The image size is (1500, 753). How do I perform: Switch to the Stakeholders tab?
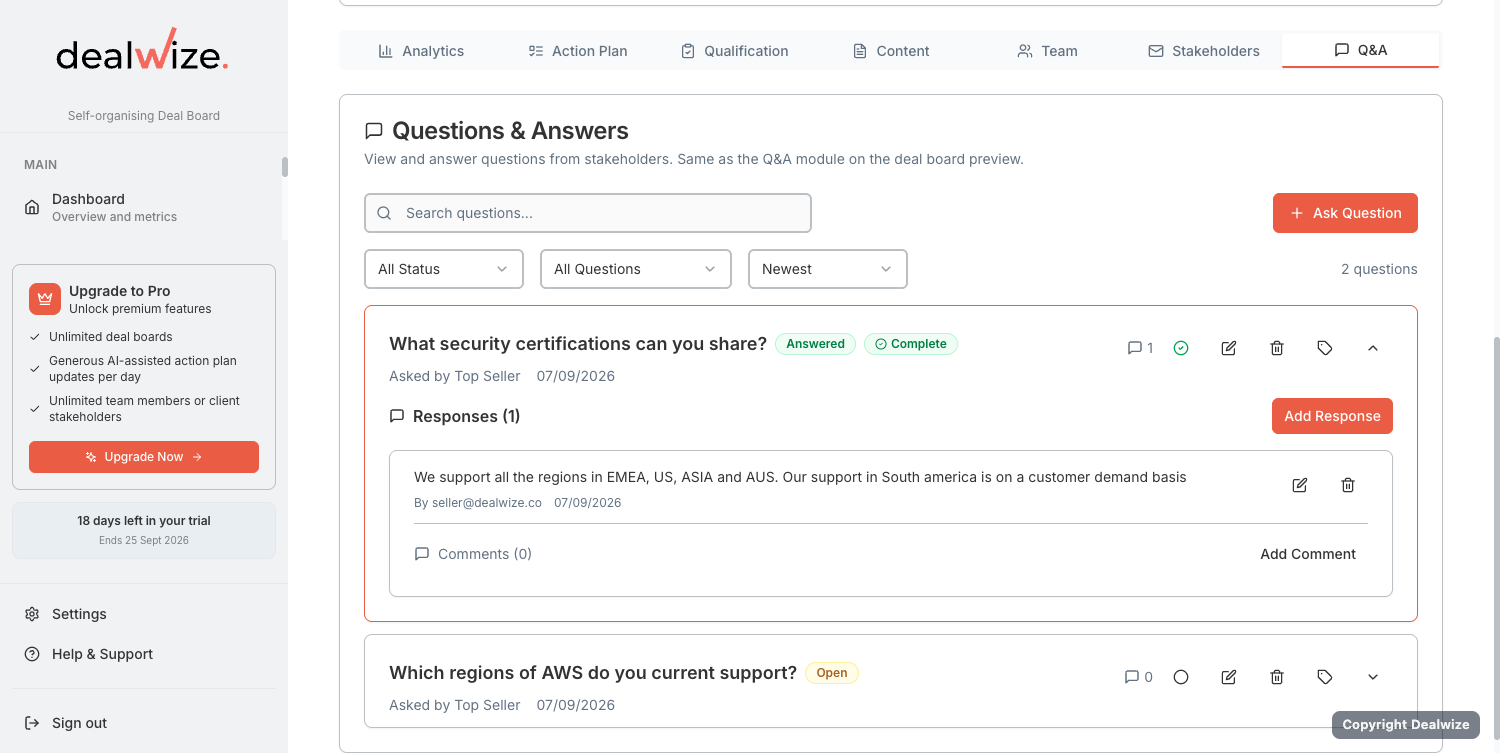(1204, 51)
